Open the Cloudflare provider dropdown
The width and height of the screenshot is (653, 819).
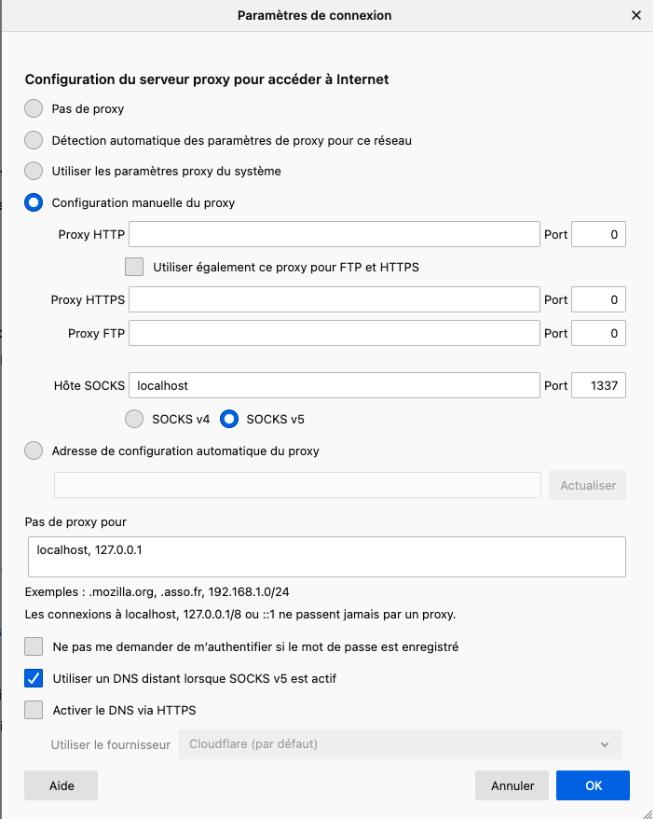[x=400, y=744]
